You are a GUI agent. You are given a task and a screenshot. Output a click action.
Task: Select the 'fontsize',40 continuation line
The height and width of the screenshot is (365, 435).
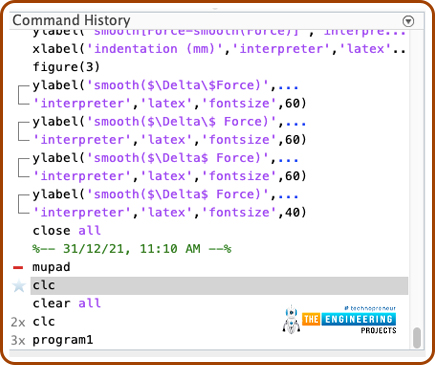[169, 212]
